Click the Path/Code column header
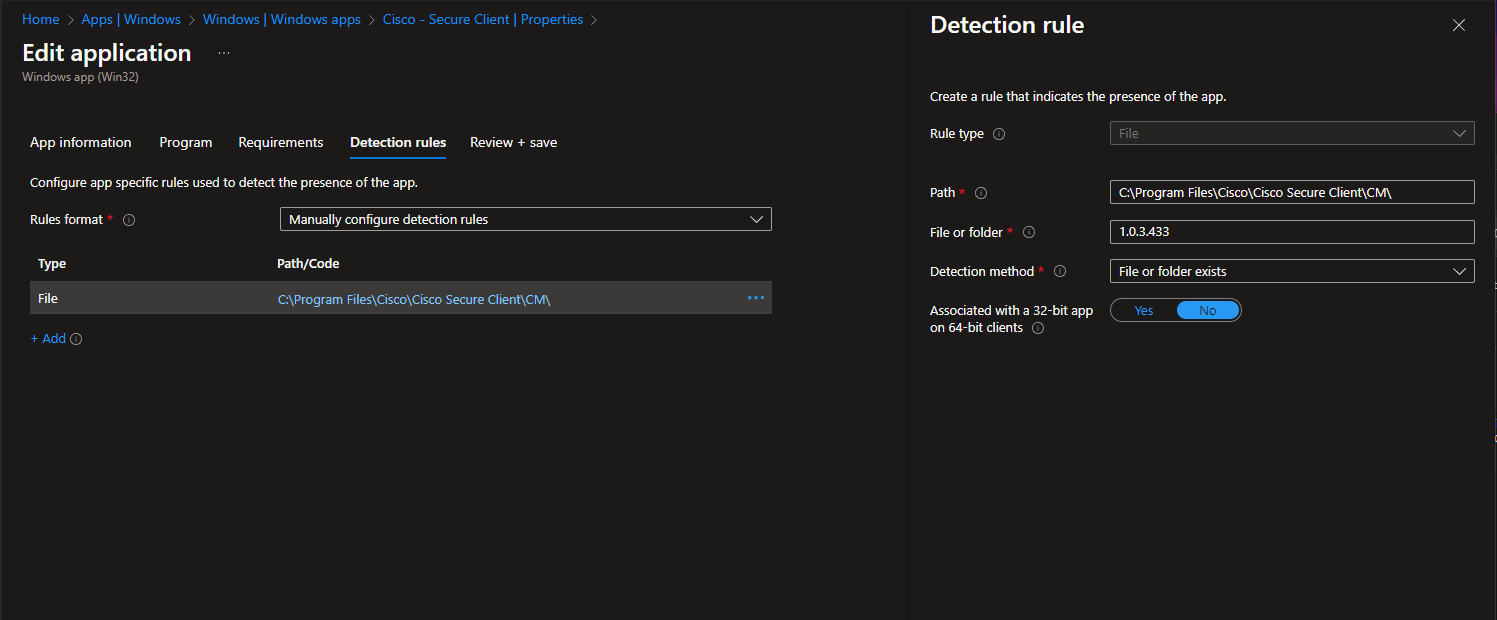Image resolution: width=1497 pixels, height=620 pixels. click(308, 264)
